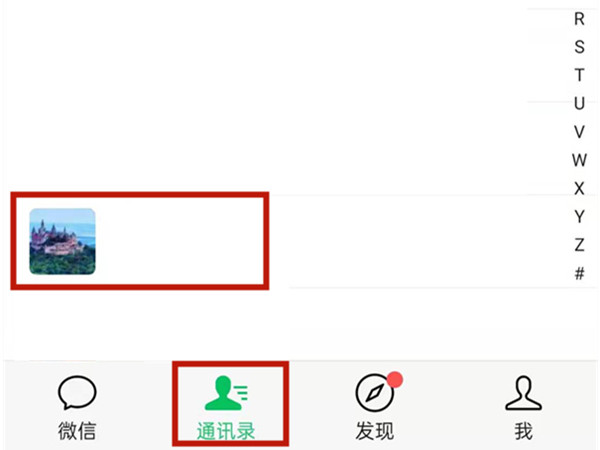Screen dimensions: 600x450
Task: Jump to letter R in index
Action: (579, 19)
